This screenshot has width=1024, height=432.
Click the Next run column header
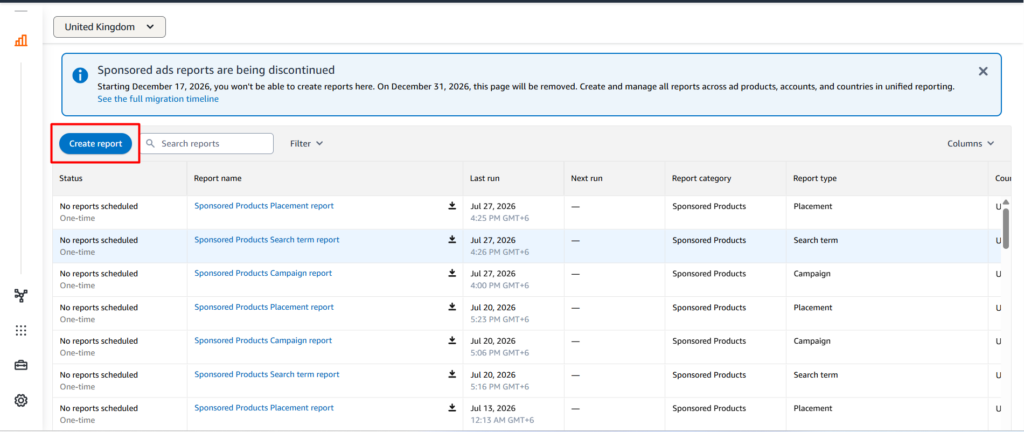coord(586,178)
